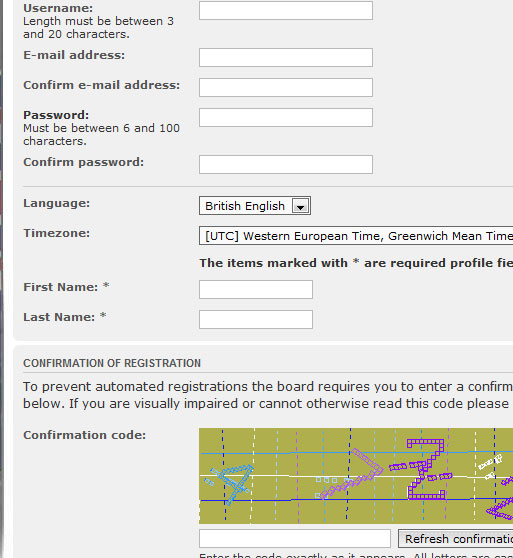Screen dimensions: 513x558
Task: Focus the confirmation code entry box
Action: [295, 539]
